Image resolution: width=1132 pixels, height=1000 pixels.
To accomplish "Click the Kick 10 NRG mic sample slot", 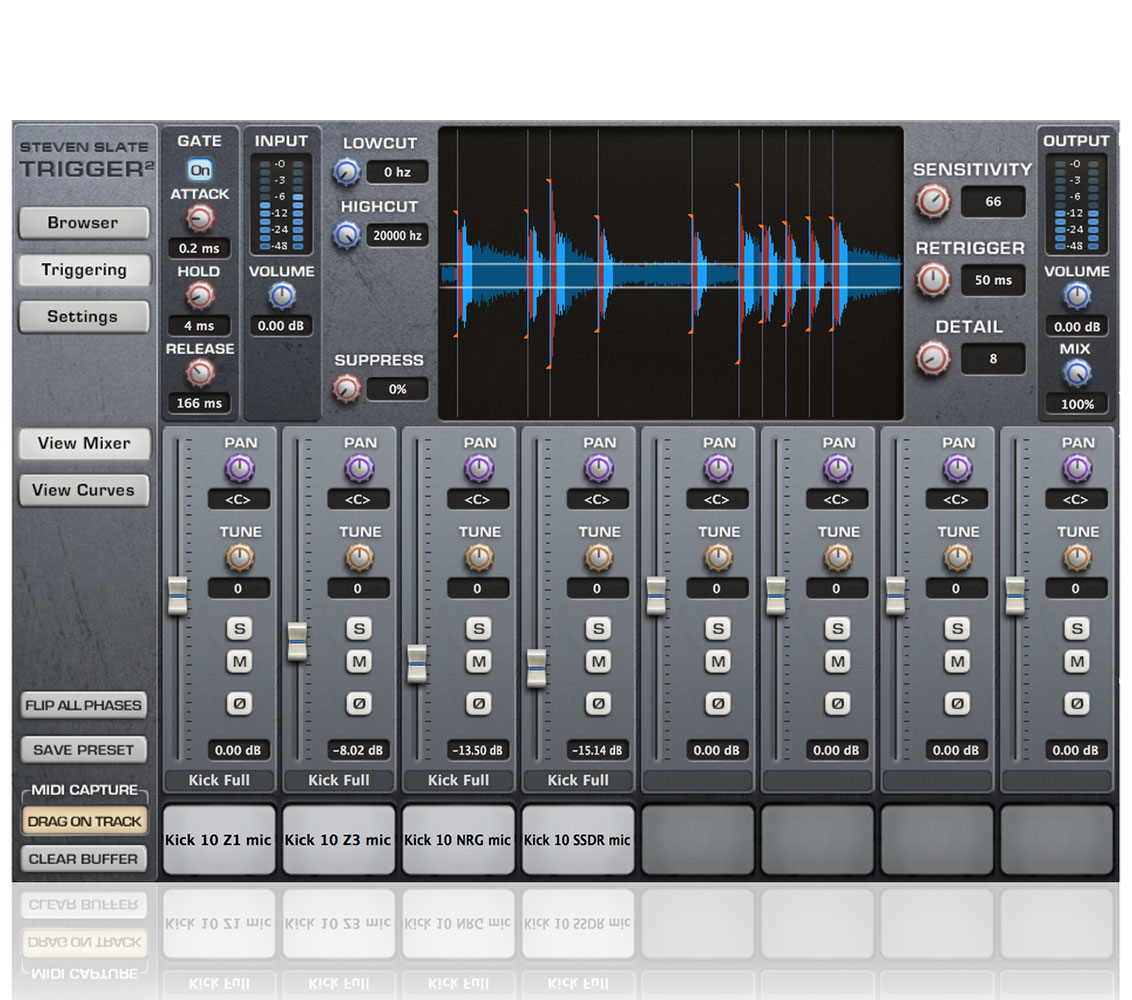I will point(458,840).
